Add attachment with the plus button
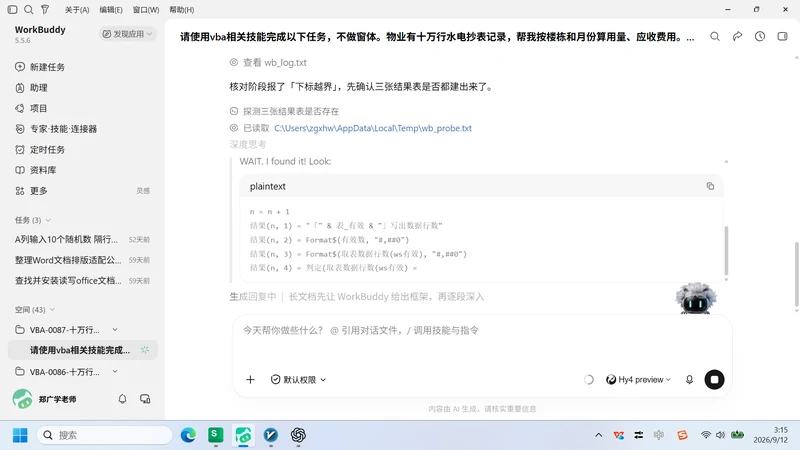800x450 pixels. pos(250,380)
